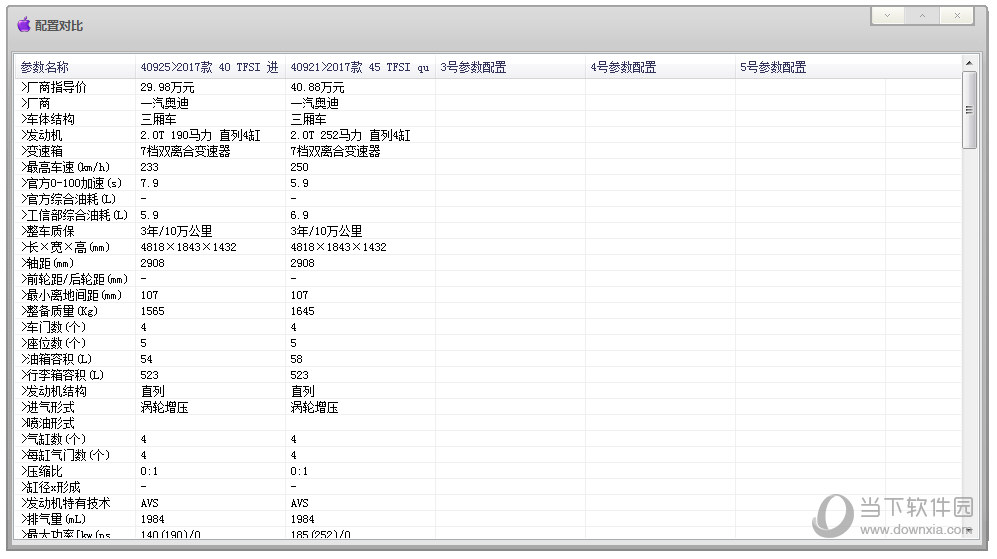
Task: Select the 最高车速(km/h) row label
Action: point(65,167)
